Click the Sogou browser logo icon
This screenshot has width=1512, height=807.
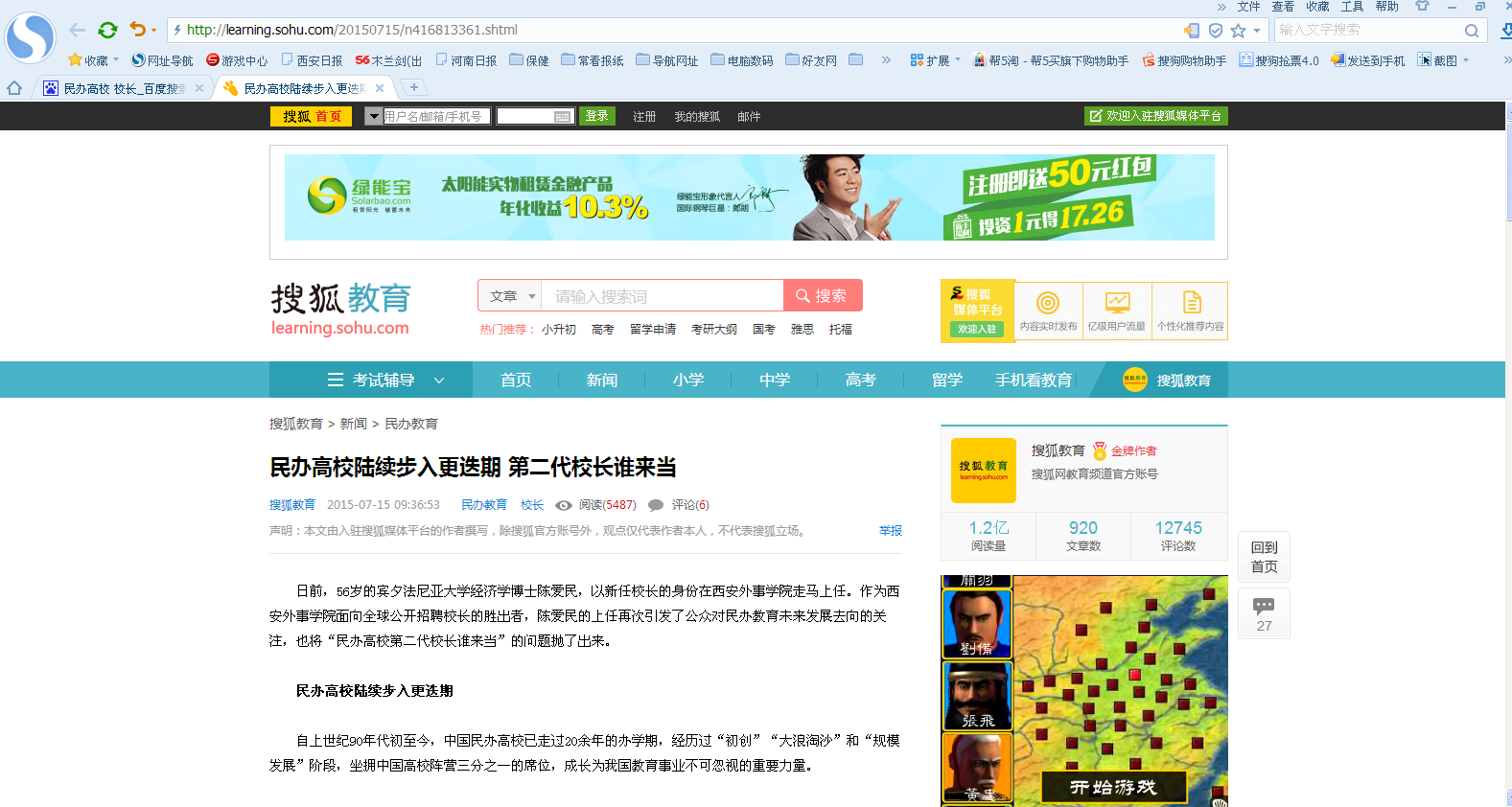[x=30, y=37]
